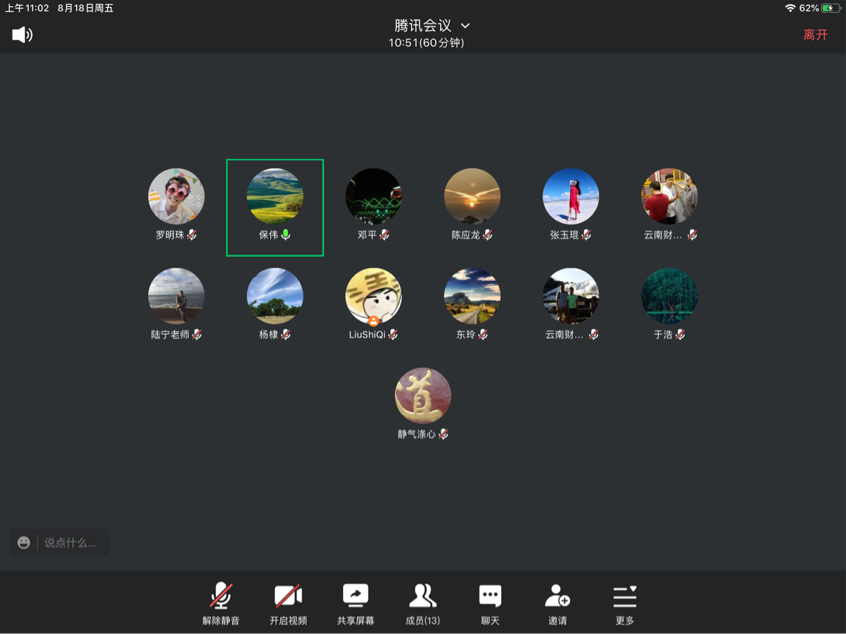Select 于浩's green forest avatar
Image resolution: width=846 pixels, height=634 pixels.
(670, 296)
